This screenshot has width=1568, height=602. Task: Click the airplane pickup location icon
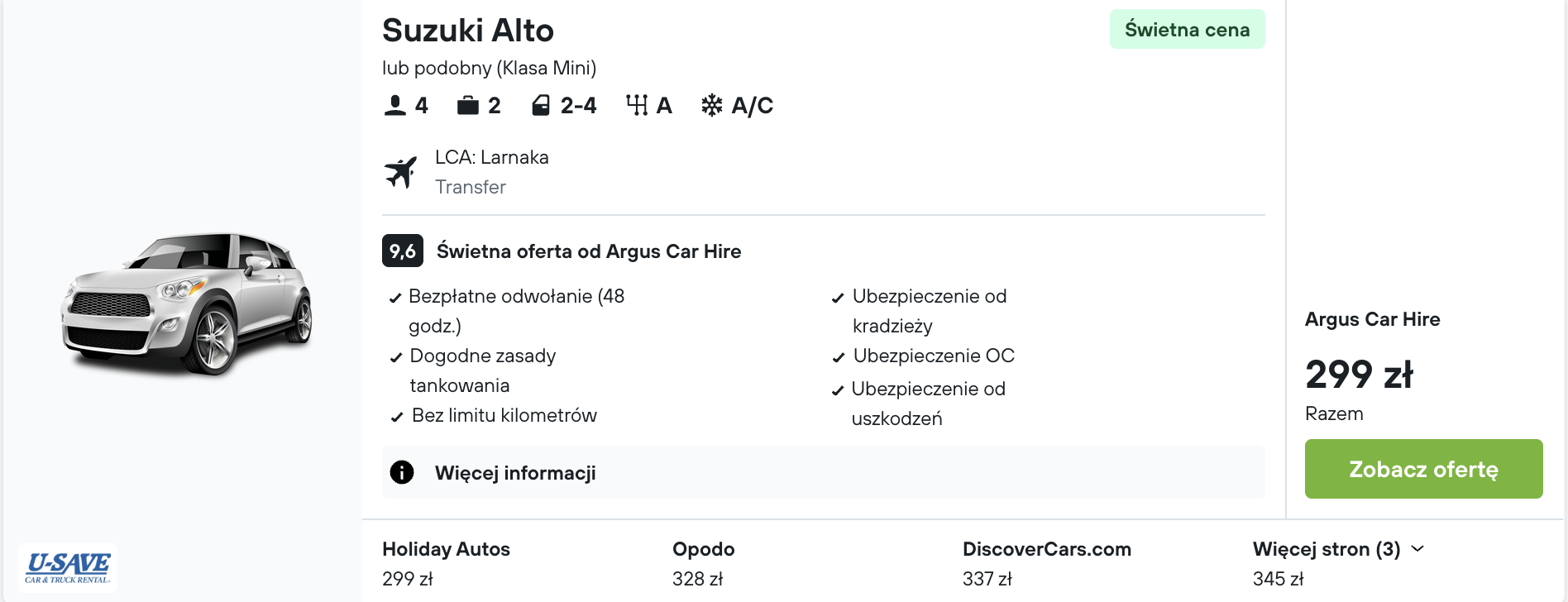tap(401, 172)
